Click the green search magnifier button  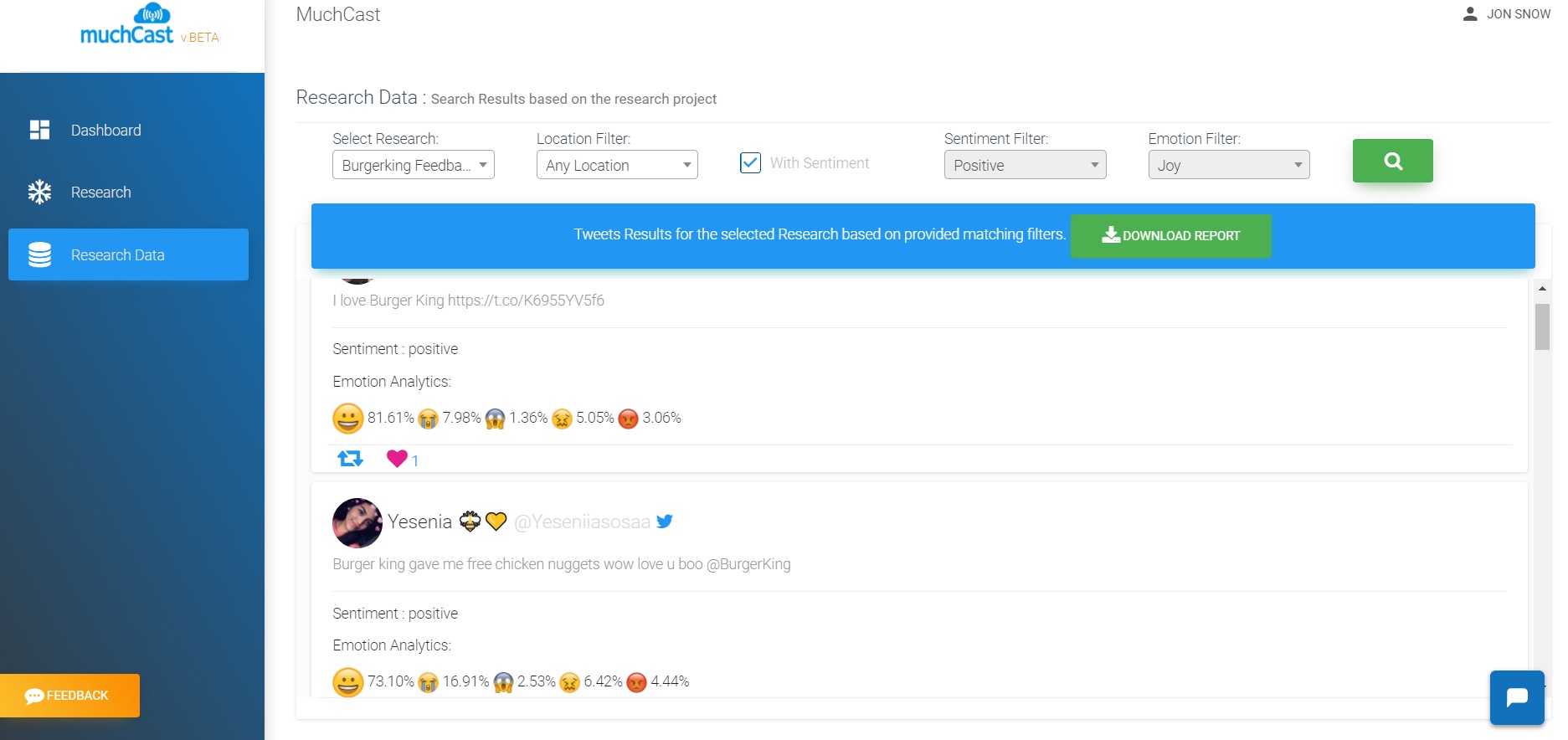click(x=1392, y=161)
